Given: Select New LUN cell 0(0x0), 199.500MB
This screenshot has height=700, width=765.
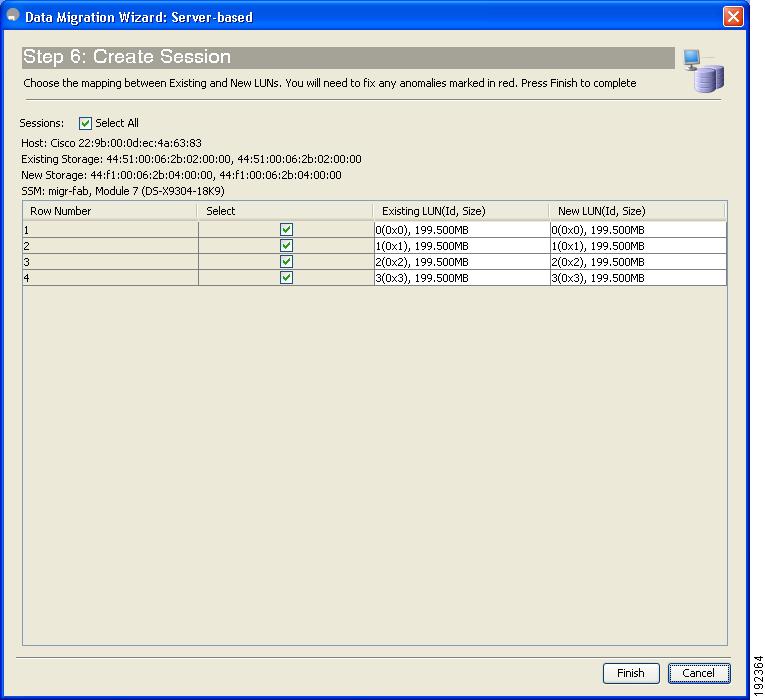Looking at the screenshot, I should (x=638, y=230).
